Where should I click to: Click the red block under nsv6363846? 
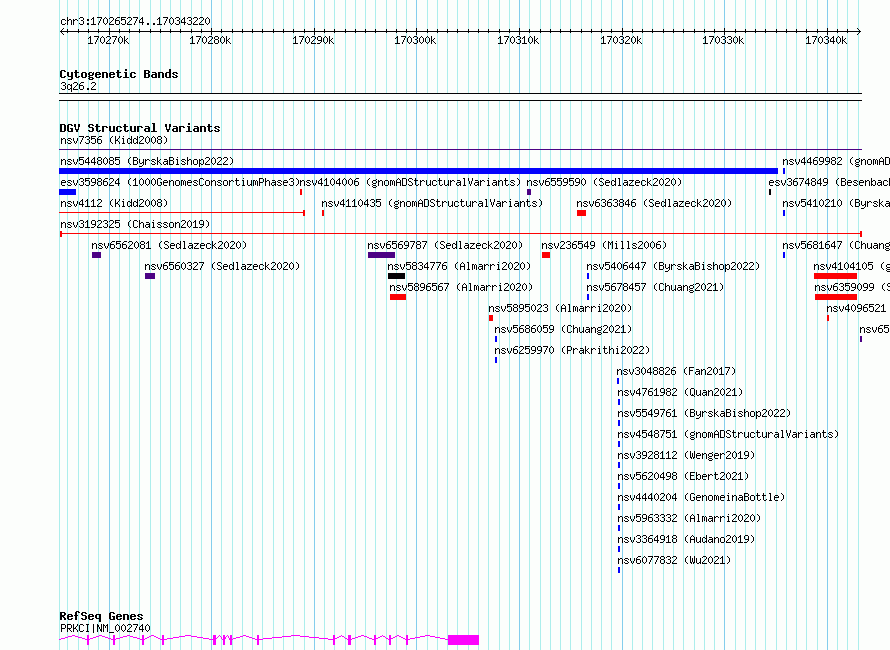tap(581, 213)
